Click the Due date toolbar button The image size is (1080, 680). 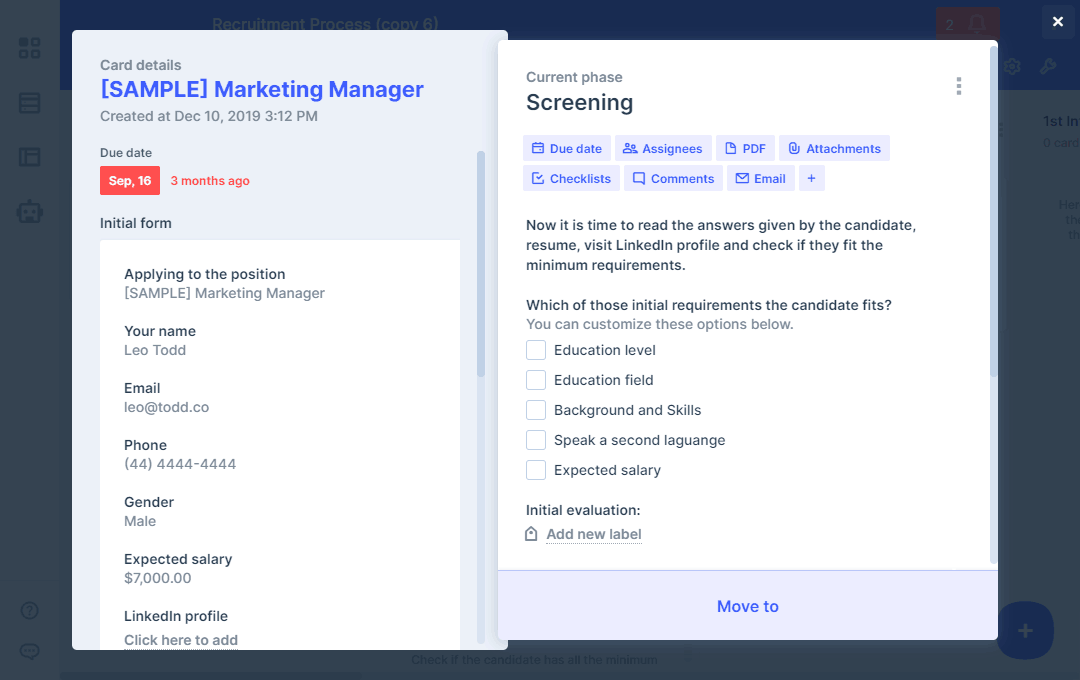click(566, 148)
